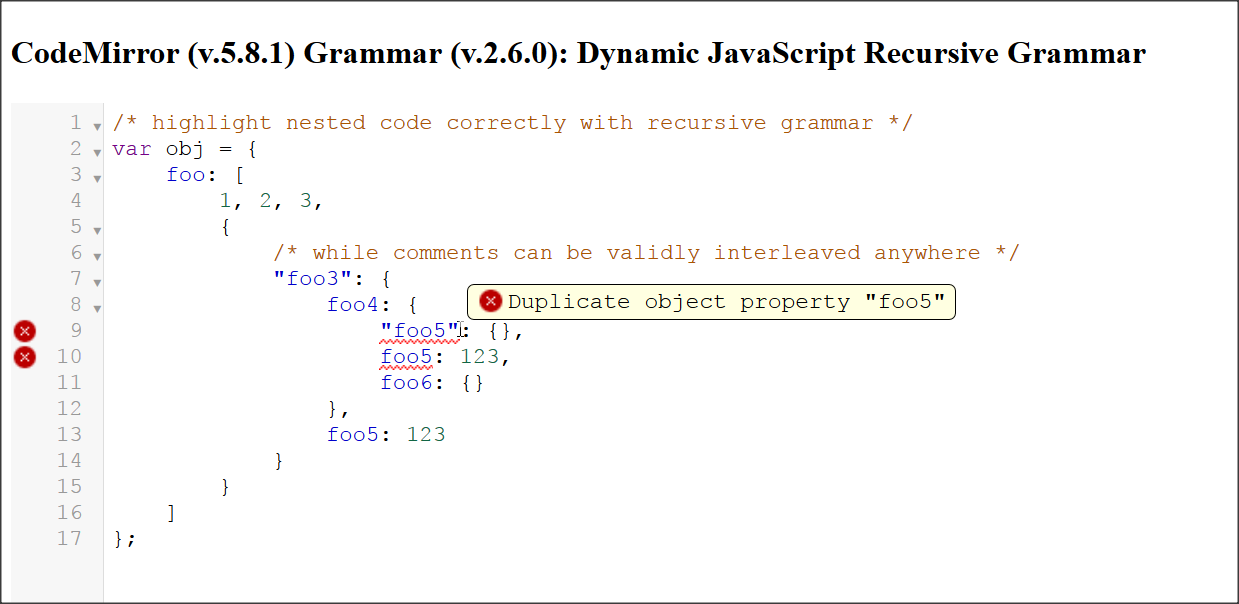The height and width of the screenshot is (604, 1239).
Task: Click the "obj" variable name
Action: [186, 149]
